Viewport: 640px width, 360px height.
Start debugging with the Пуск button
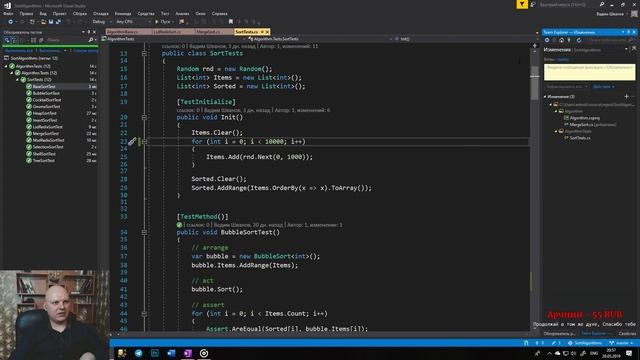click(162, 22)
